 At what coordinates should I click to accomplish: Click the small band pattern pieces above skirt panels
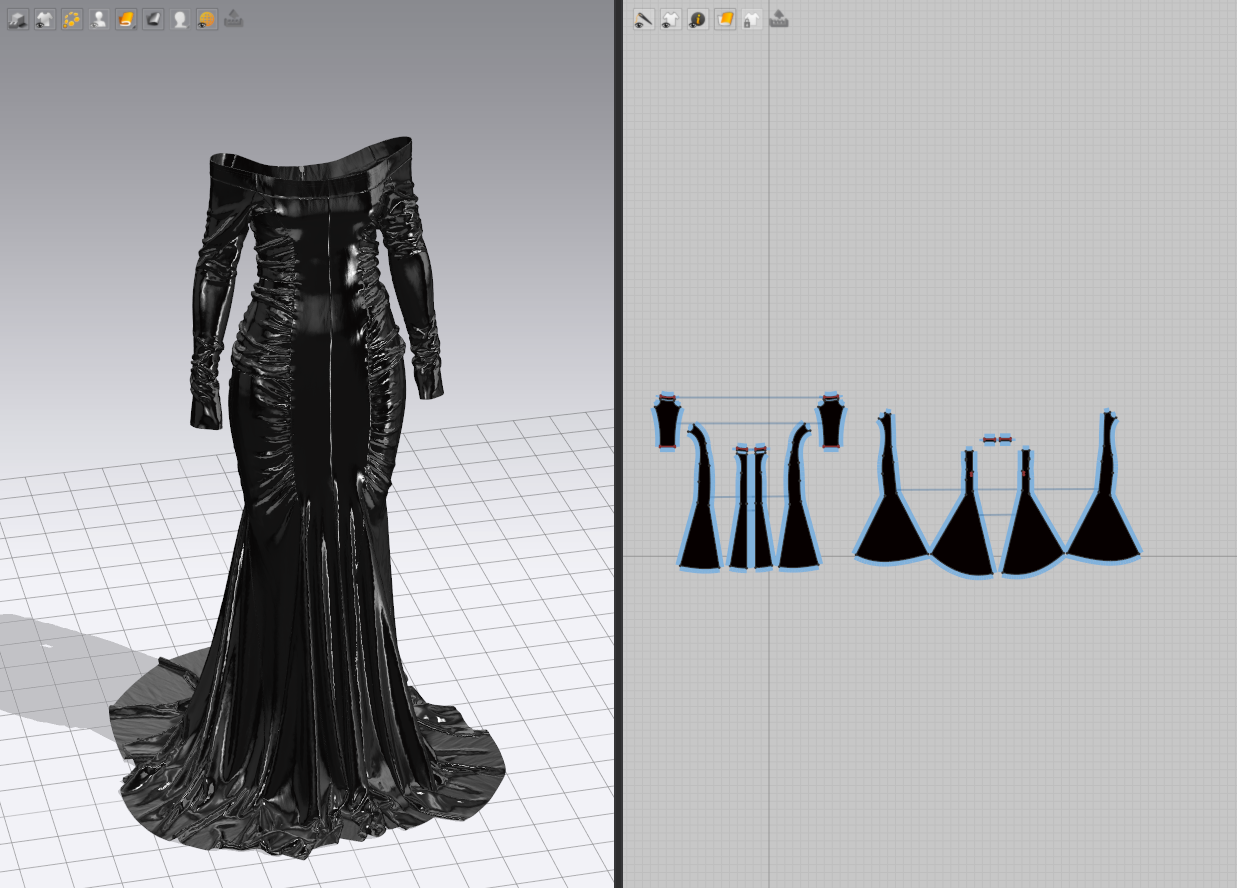tap(997, 439)
